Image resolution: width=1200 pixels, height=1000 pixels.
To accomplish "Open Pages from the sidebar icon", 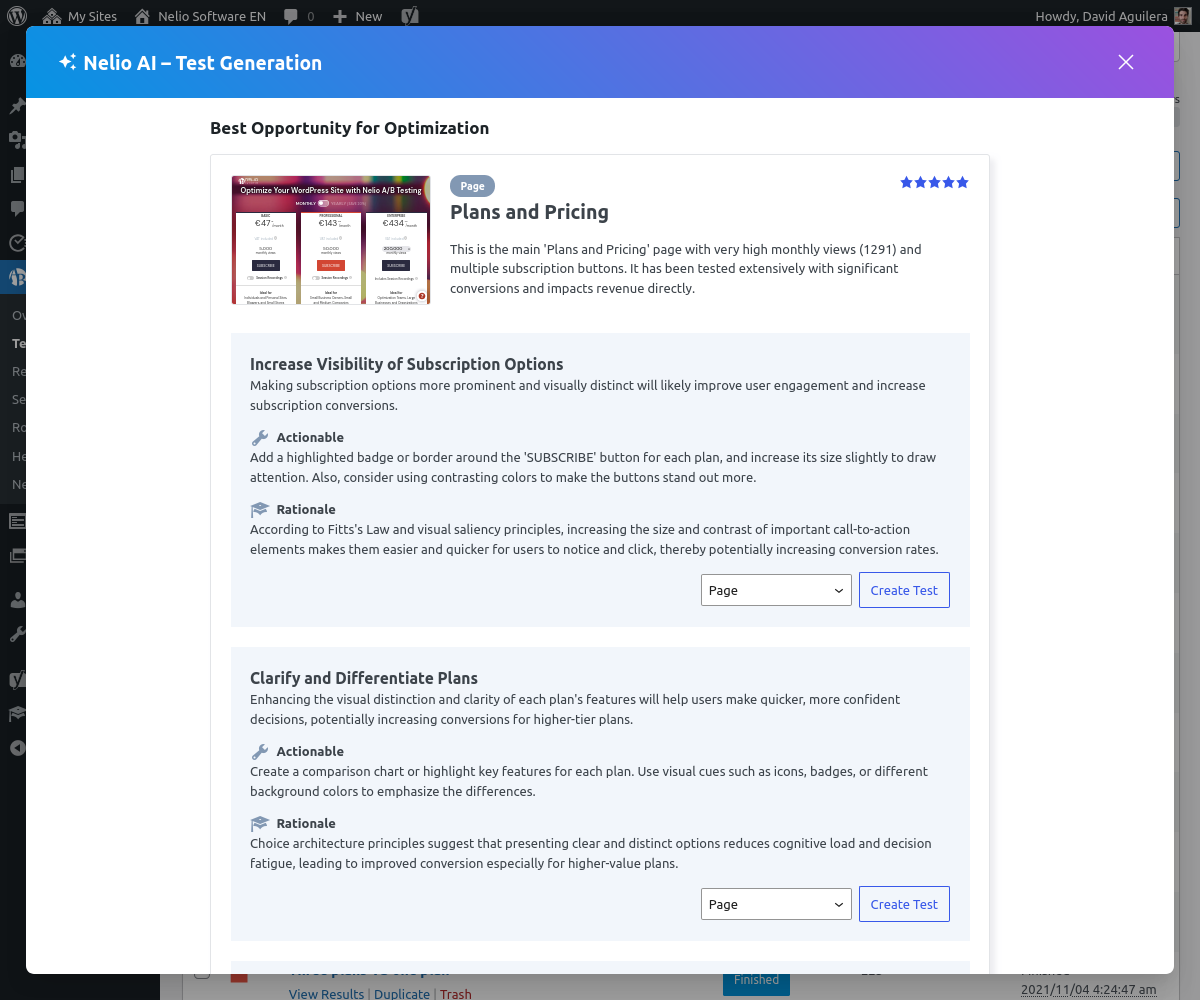I will (17, 174).
